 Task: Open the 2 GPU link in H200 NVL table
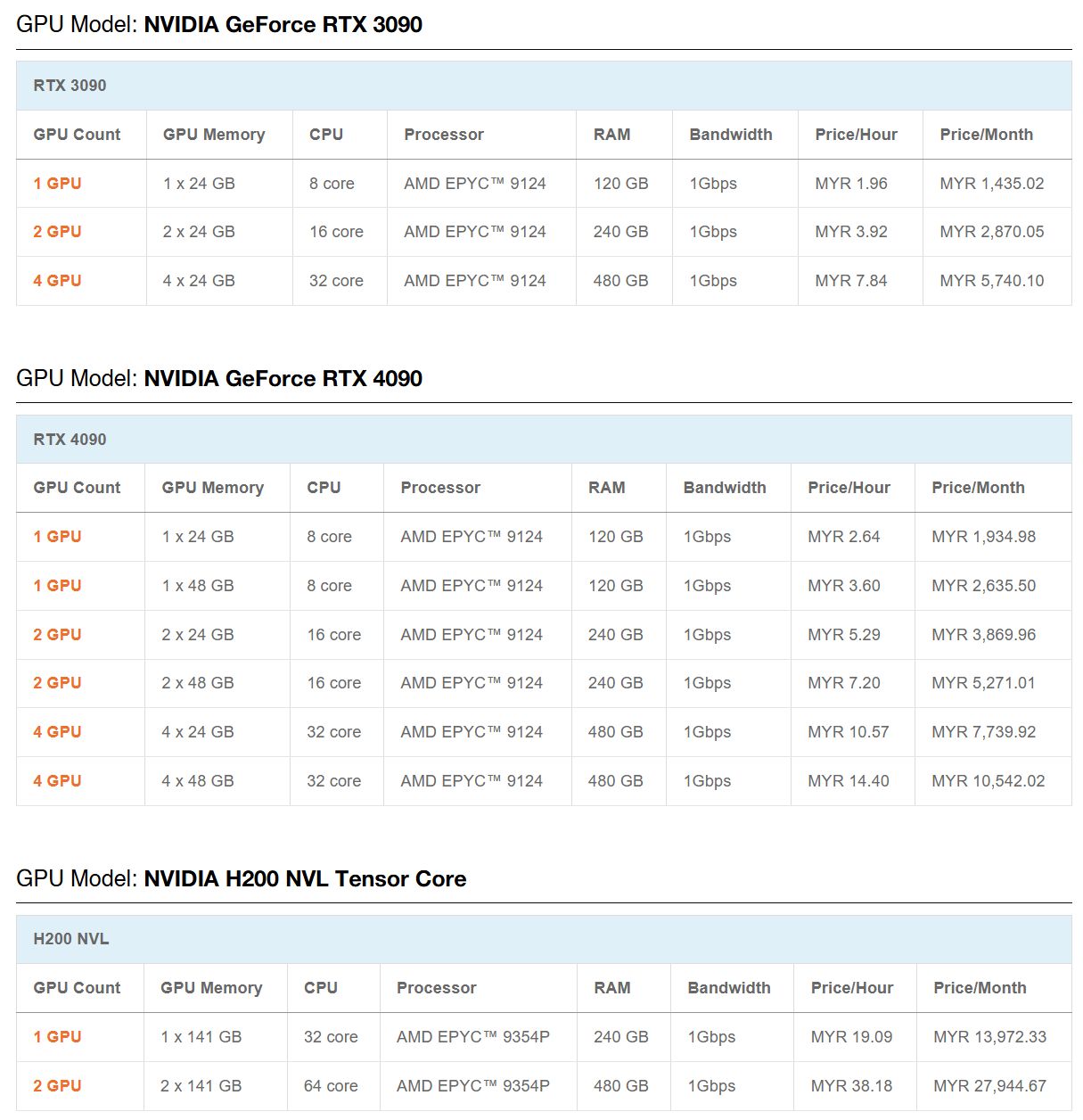click(57, 1086)
